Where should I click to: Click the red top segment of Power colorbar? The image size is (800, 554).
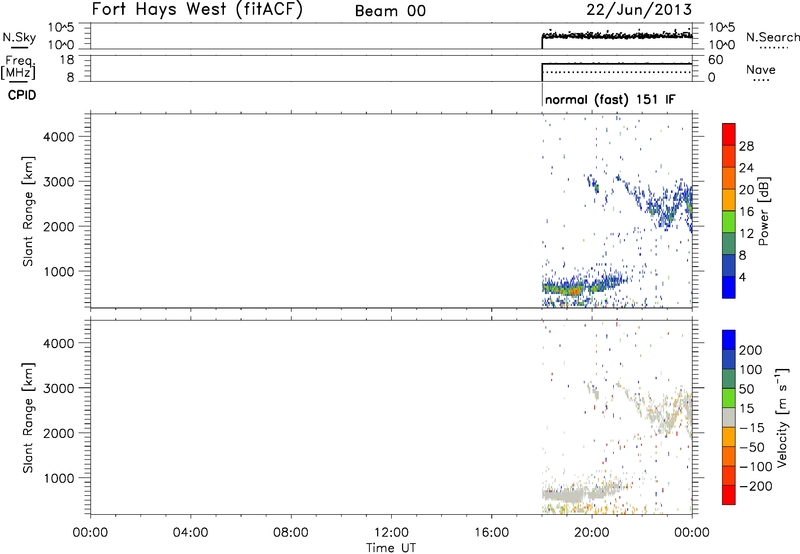[x=729, y=134]
